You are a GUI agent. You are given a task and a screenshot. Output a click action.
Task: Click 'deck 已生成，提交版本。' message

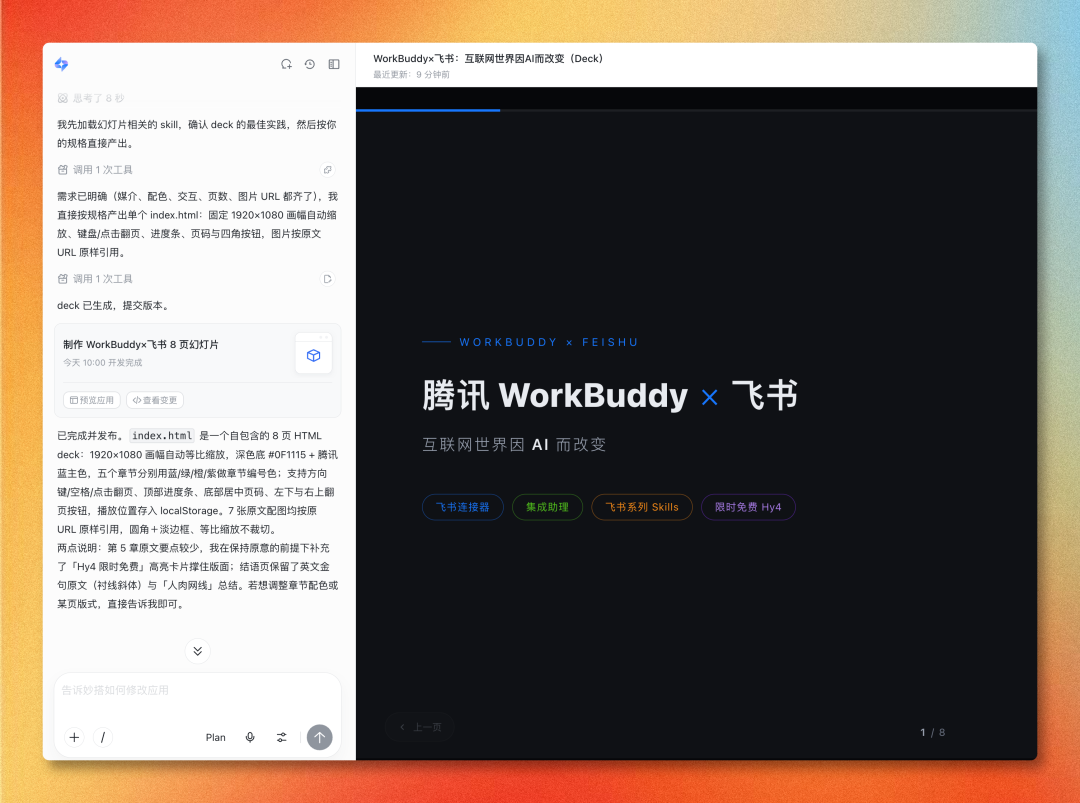coord(114,305)
